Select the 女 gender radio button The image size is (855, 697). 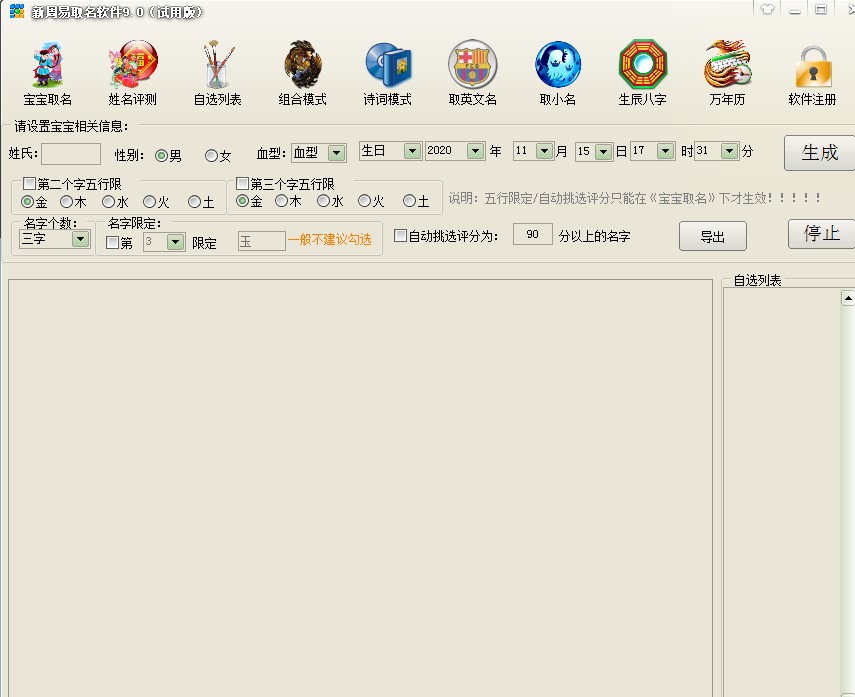[211, 155]
